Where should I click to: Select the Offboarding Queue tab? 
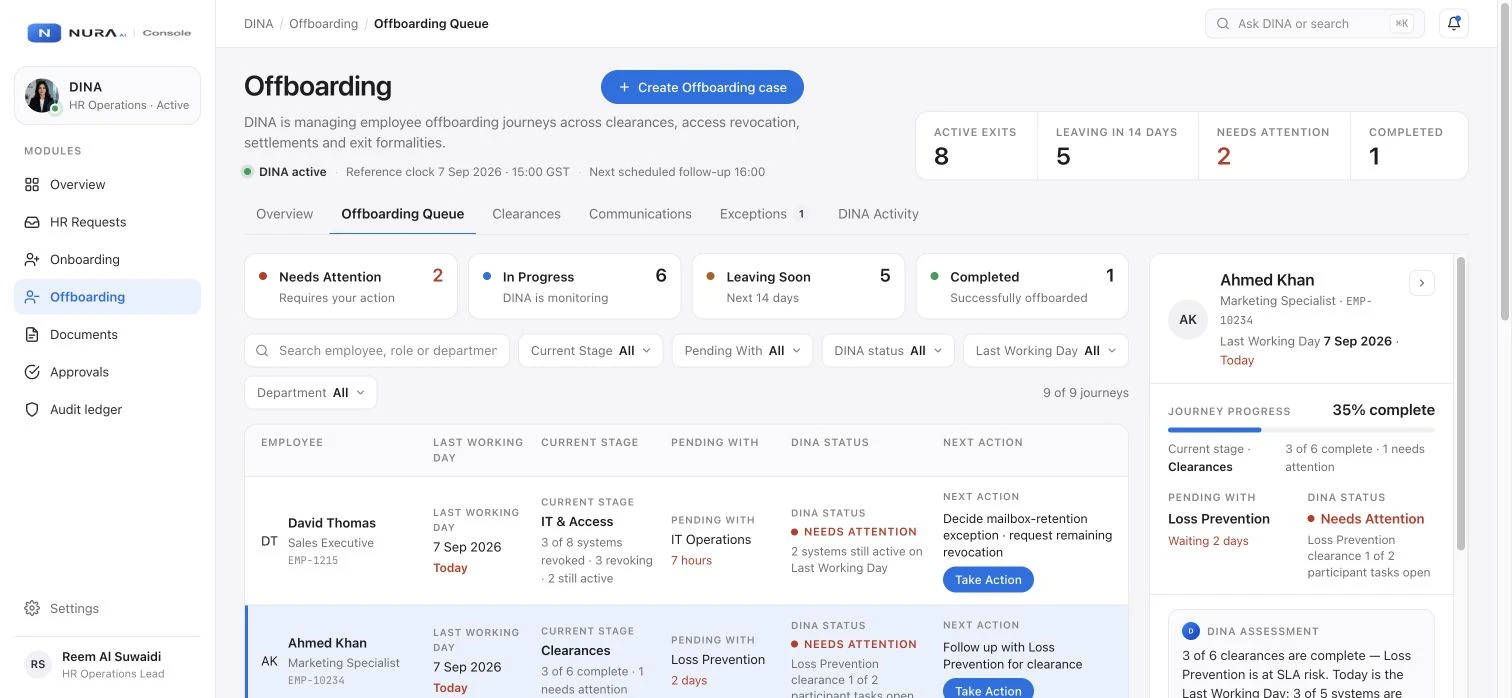[403, 214]
